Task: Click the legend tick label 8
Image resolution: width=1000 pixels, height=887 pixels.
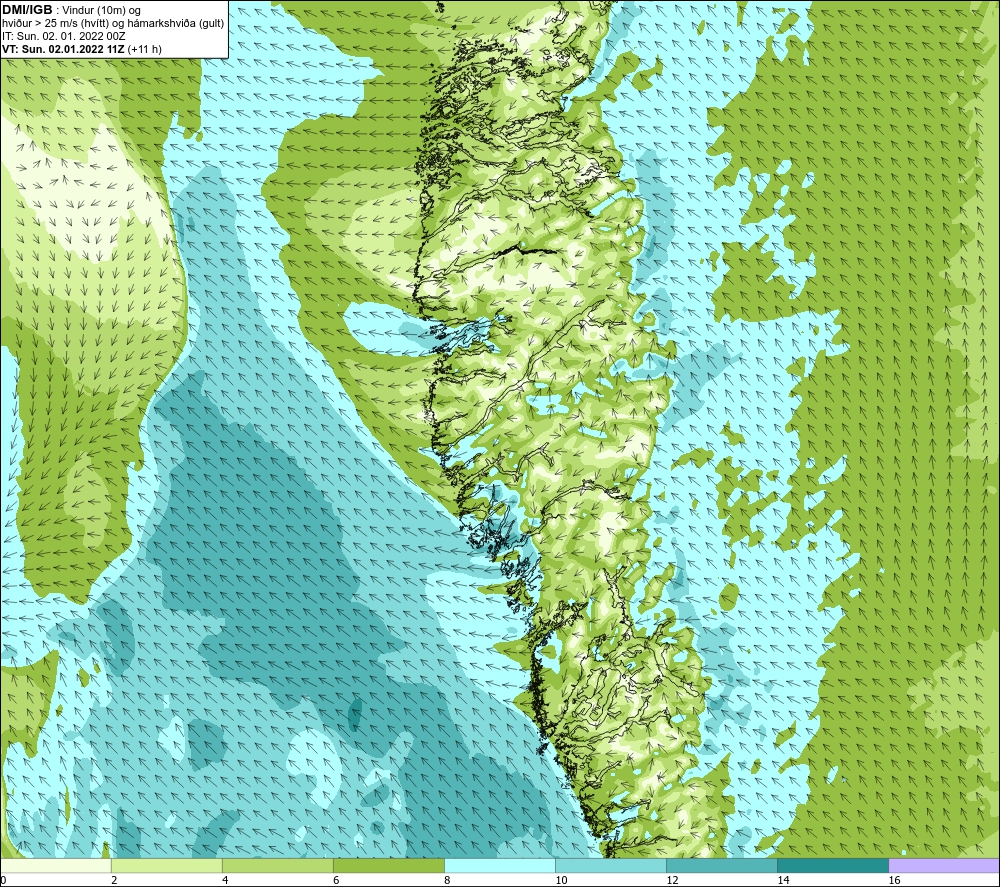Action: click(447, 881)
